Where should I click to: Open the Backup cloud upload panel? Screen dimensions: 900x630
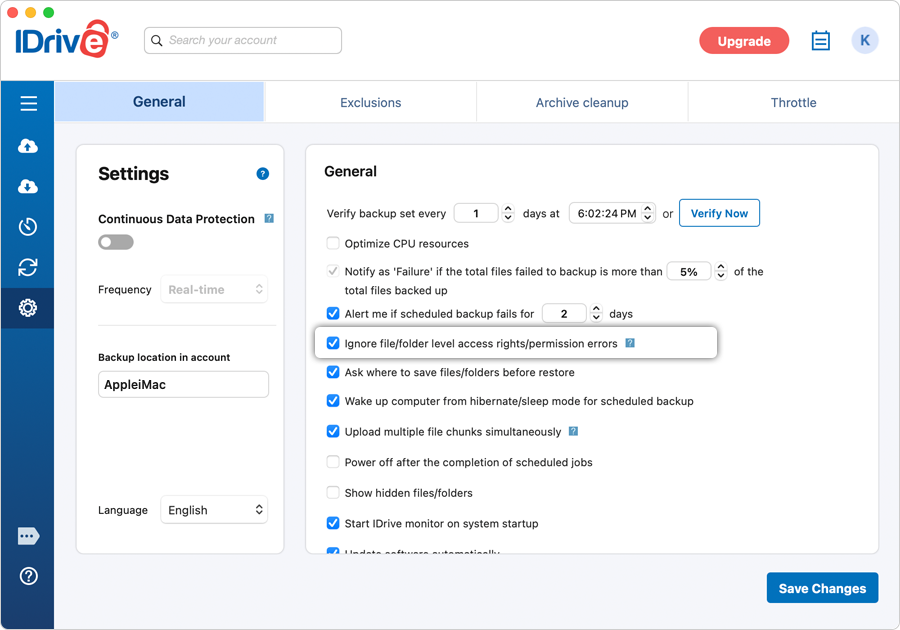click(27, 145)
